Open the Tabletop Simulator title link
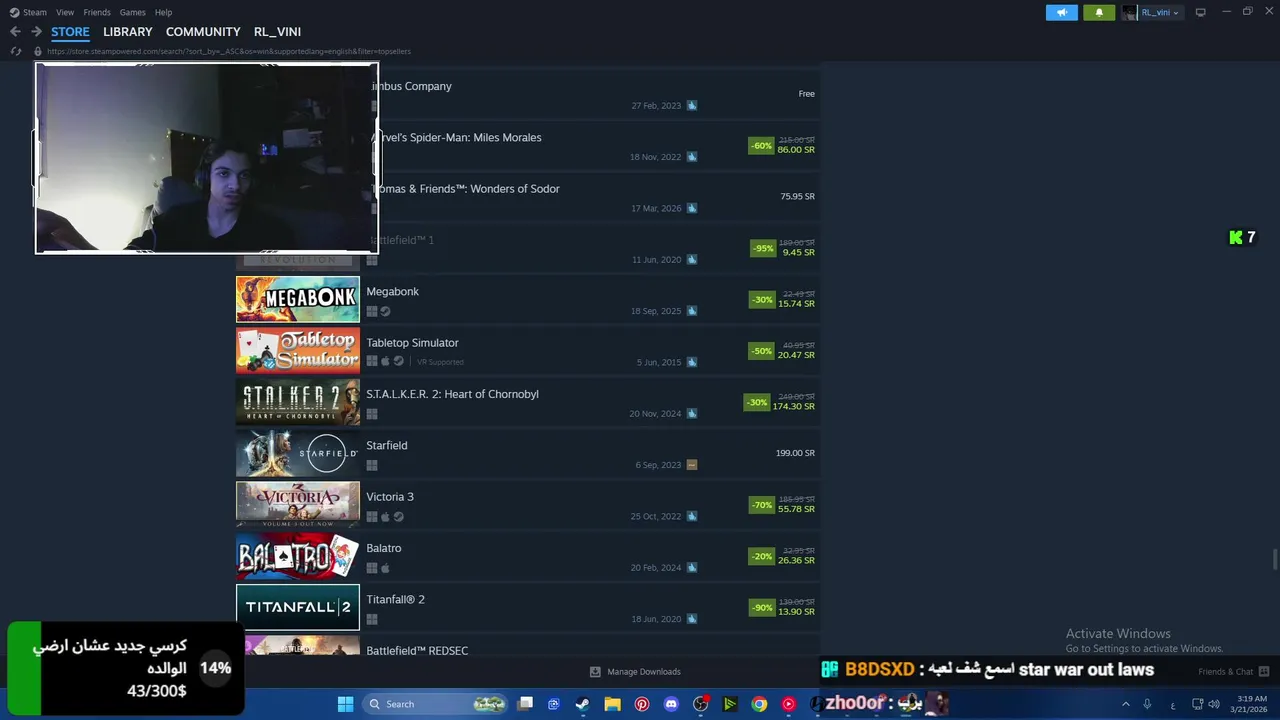The height and width of the screenshot is (720, 1280). click(412, 343)
